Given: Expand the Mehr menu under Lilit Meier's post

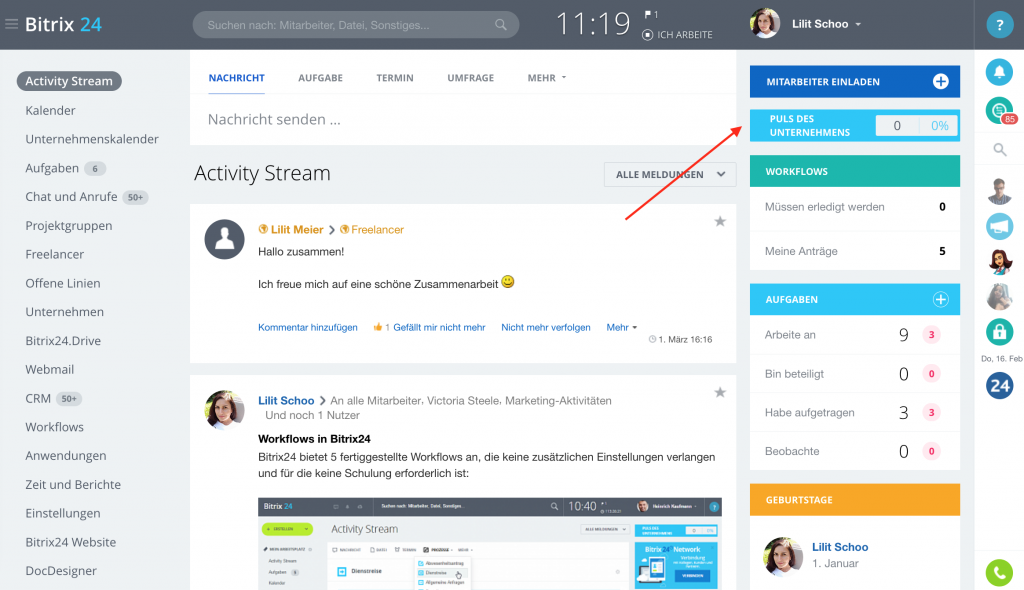Looking at the screenshot, I should coord(621,327).
